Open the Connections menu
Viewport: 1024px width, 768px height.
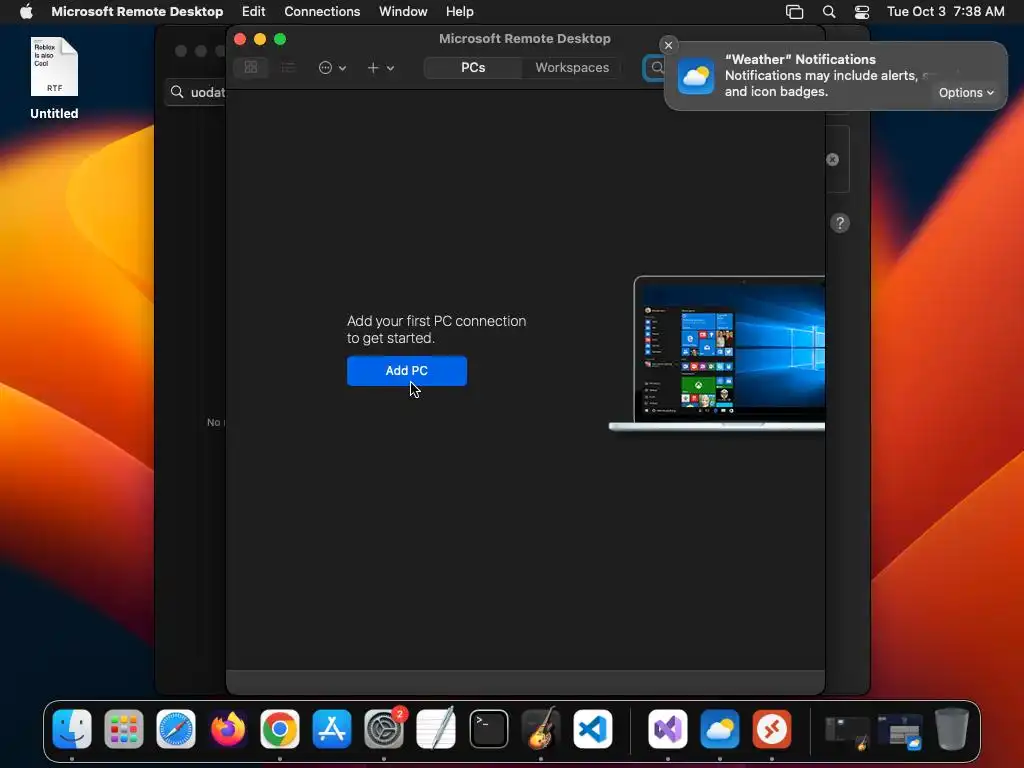coord(322,12)
